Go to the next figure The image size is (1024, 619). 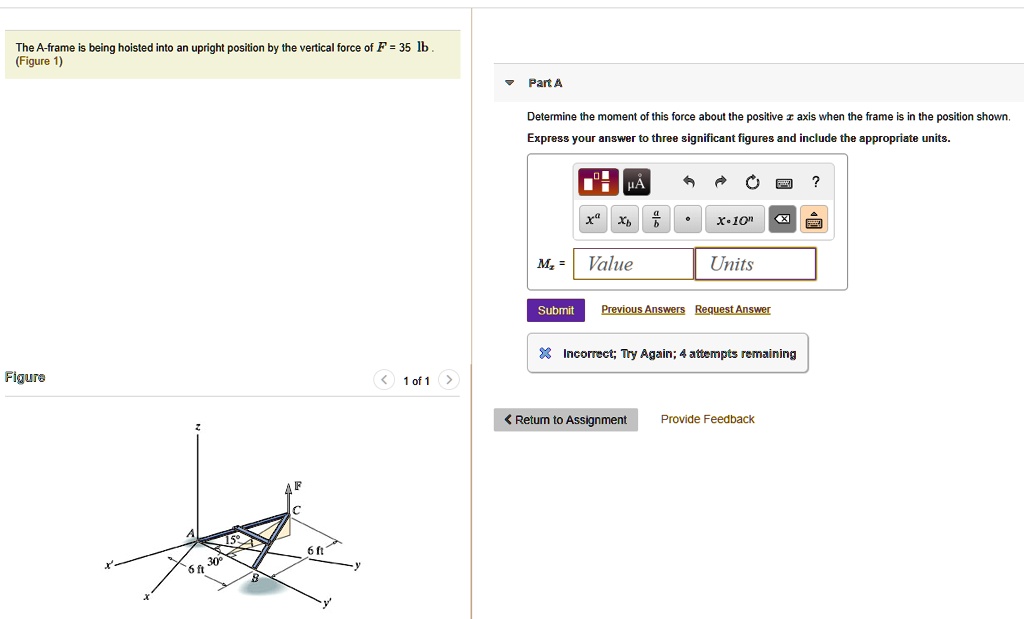tap(449, 380)
